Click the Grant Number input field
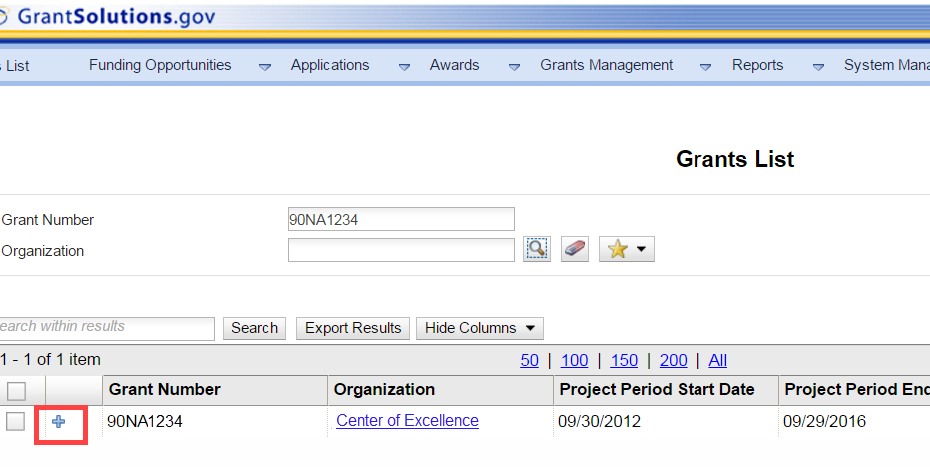Viewport: 930px width, 468px height. pyautogui.click(x=401, y=219)
